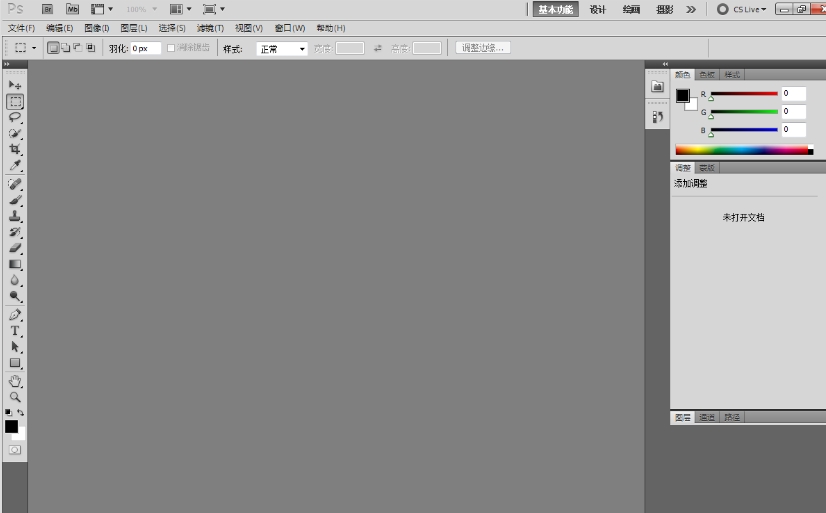This screenshot has width=826, height=513.
Task: Click the R red color slider
Action: tap(744, 94)
